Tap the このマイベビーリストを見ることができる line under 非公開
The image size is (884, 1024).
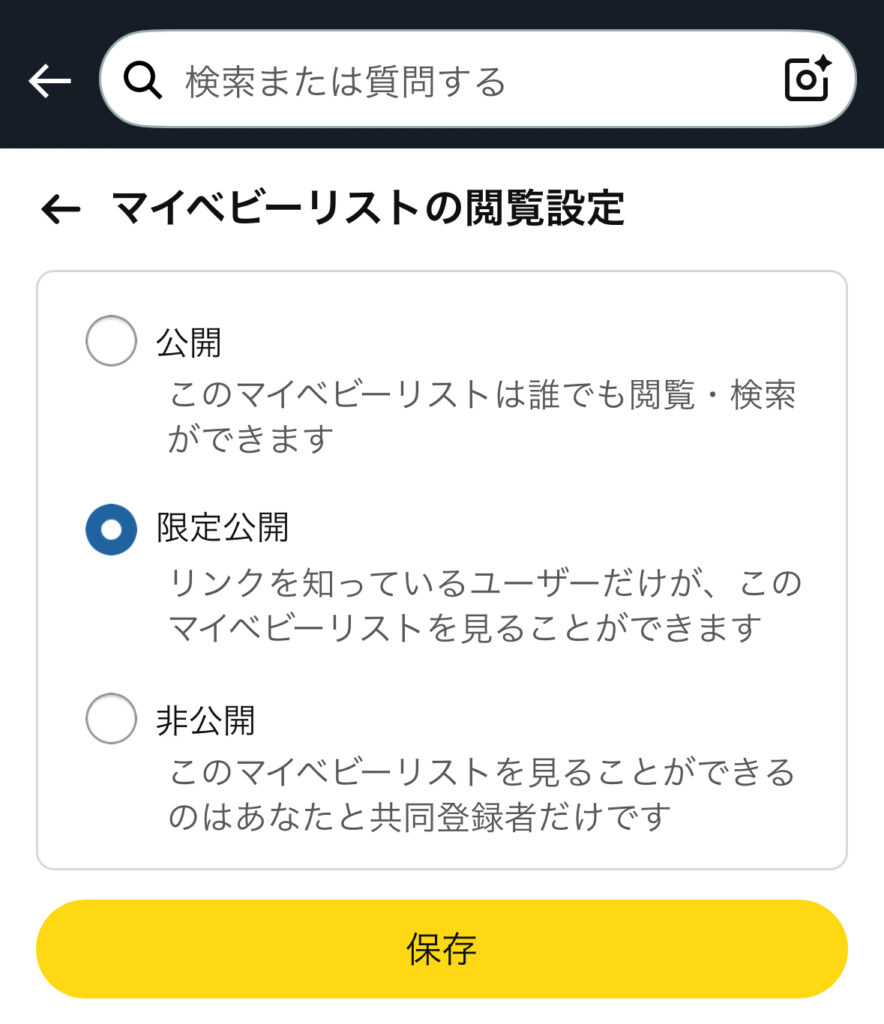482,773
